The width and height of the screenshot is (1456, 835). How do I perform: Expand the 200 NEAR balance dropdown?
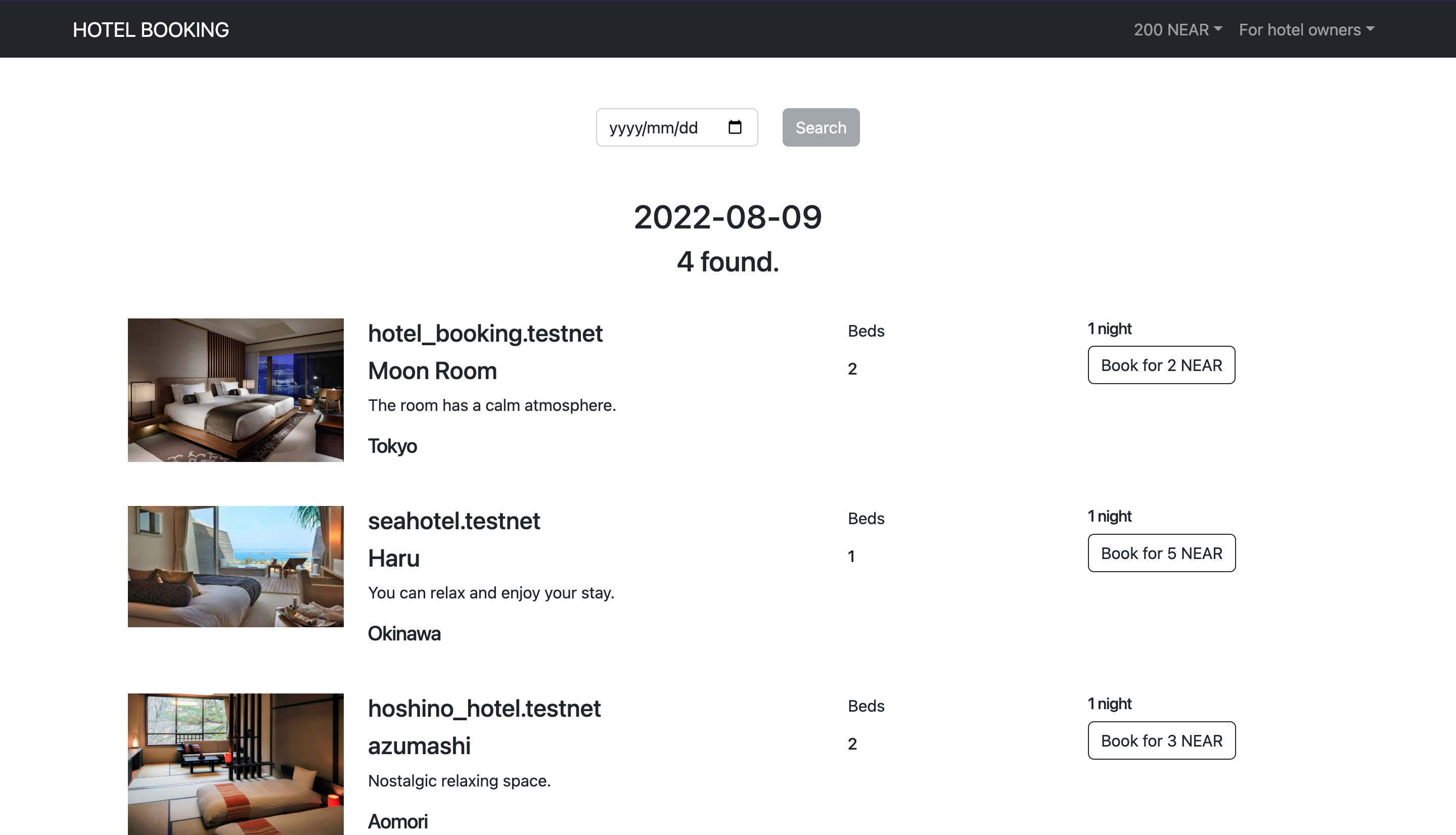coord(1178,30)
